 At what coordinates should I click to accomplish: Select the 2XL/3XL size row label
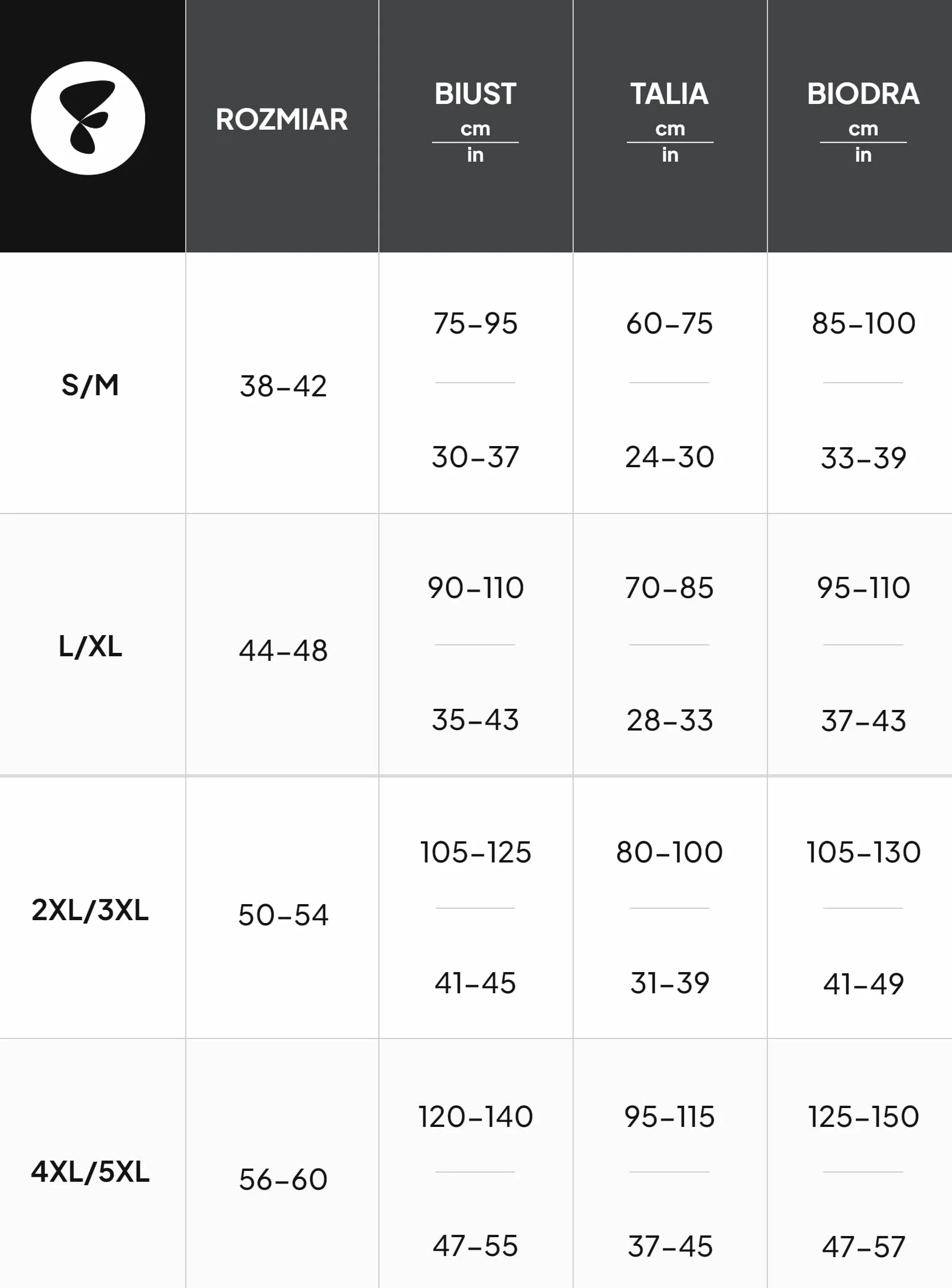90,910
